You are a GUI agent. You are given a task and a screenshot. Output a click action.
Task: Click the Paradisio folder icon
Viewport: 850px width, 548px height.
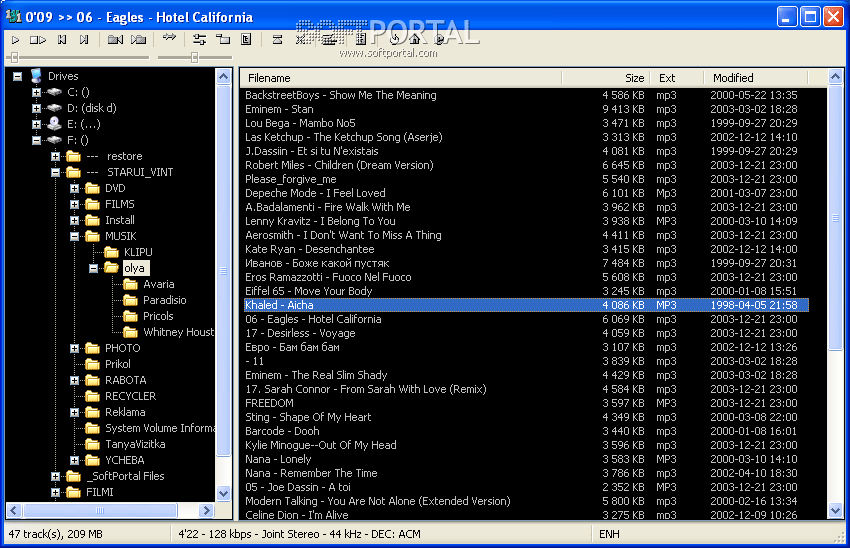131,300
